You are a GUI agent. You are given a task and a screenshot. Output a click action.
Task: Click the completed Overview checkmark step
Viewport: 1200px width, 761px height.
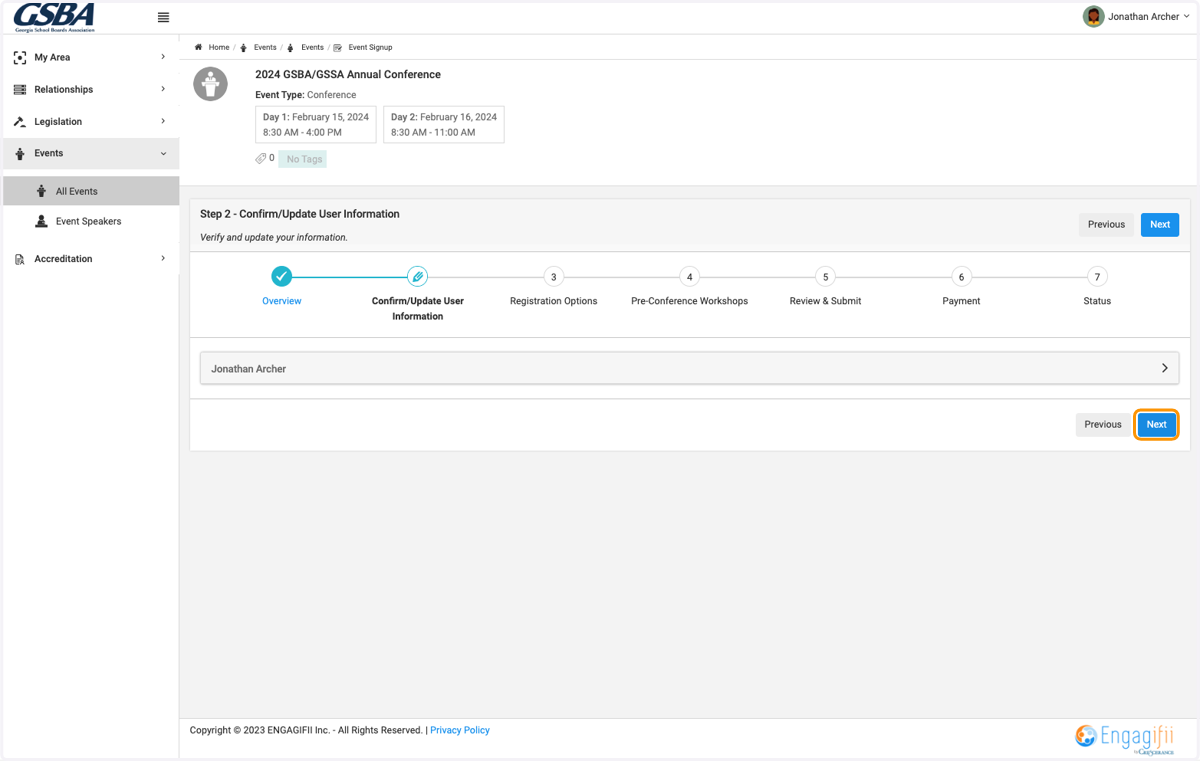[282, 276]
